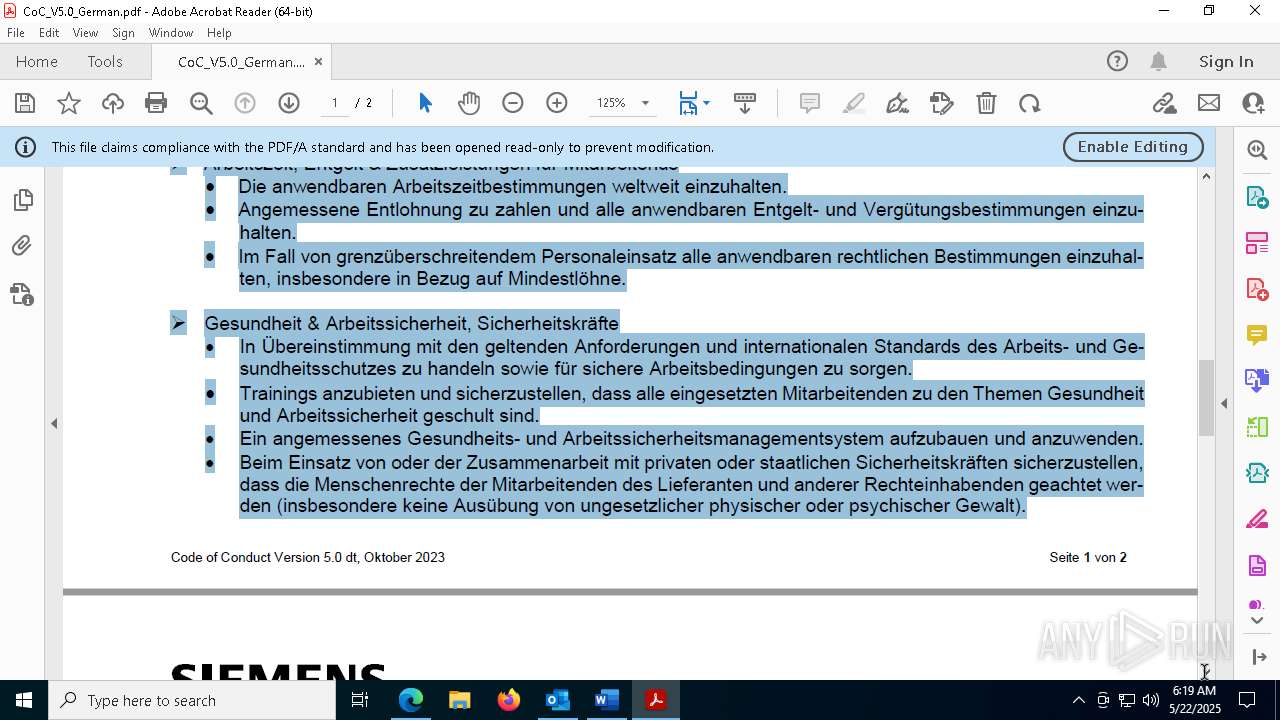Open the page thumbnails panel
This screenshot has height=720, width=1280.
22,201
